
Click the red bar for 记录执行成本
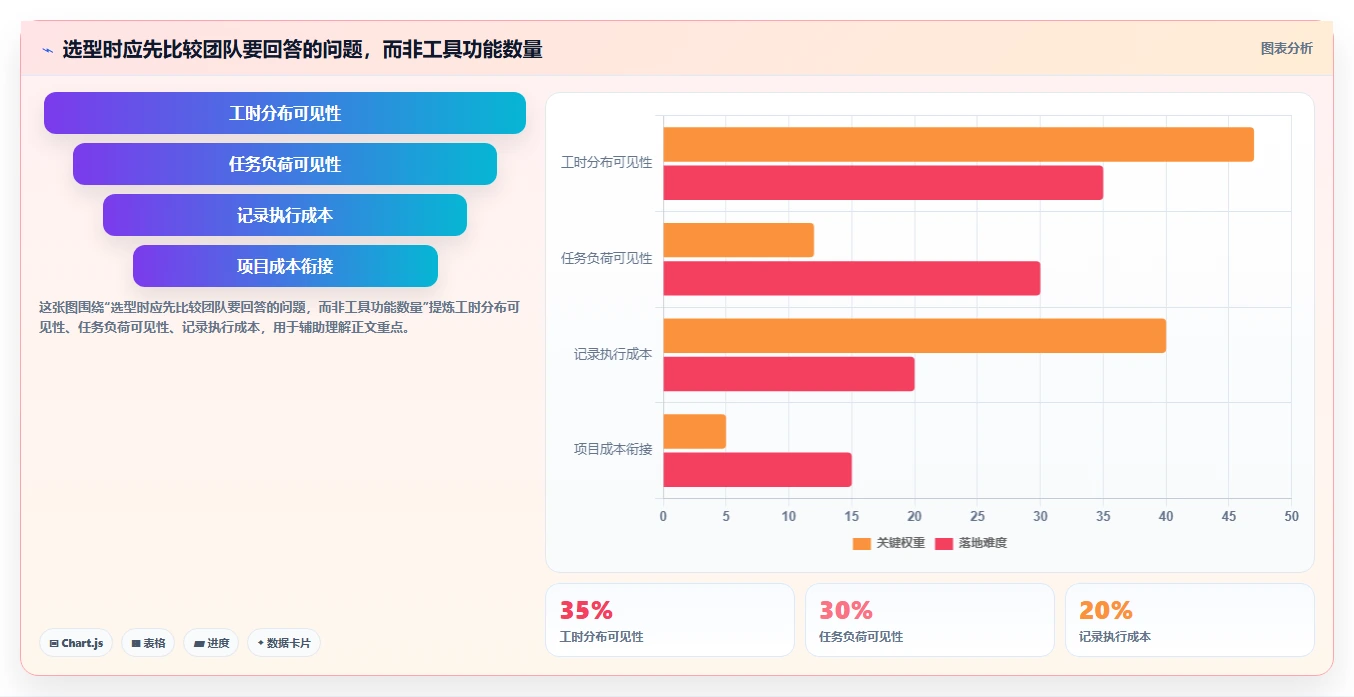point(788,374)
